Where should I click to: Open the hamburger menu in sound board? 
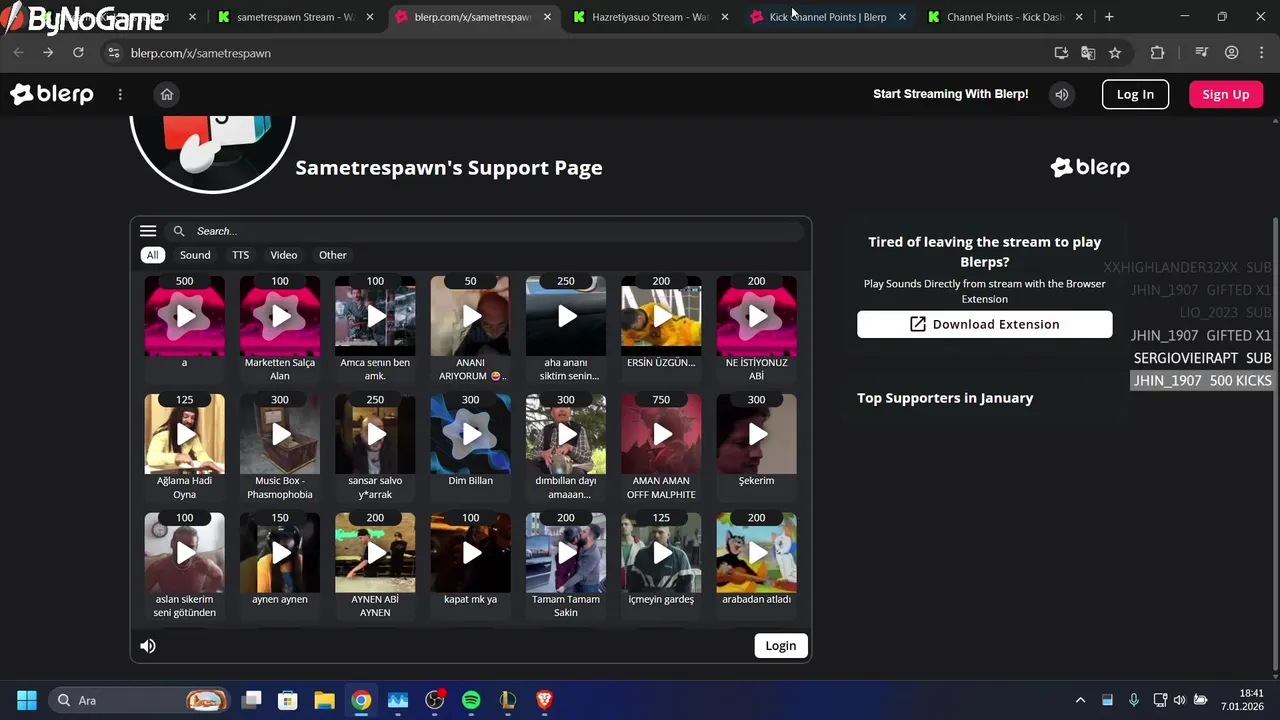(x=148, y=231)
